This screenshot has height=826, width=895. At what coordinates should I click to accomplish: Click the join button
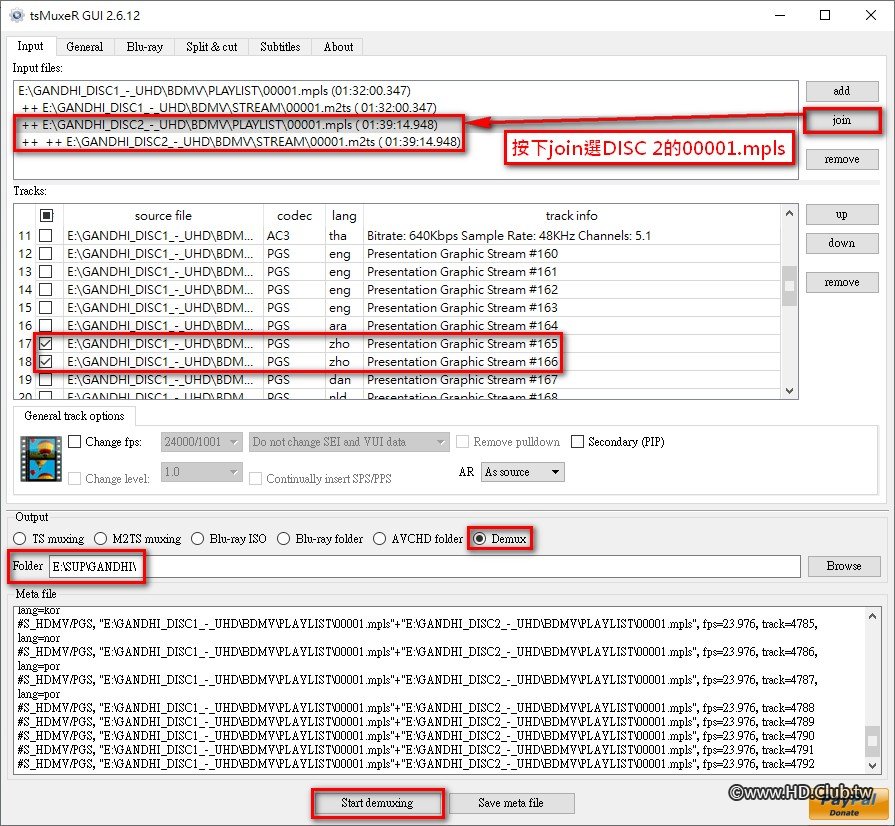841,121
